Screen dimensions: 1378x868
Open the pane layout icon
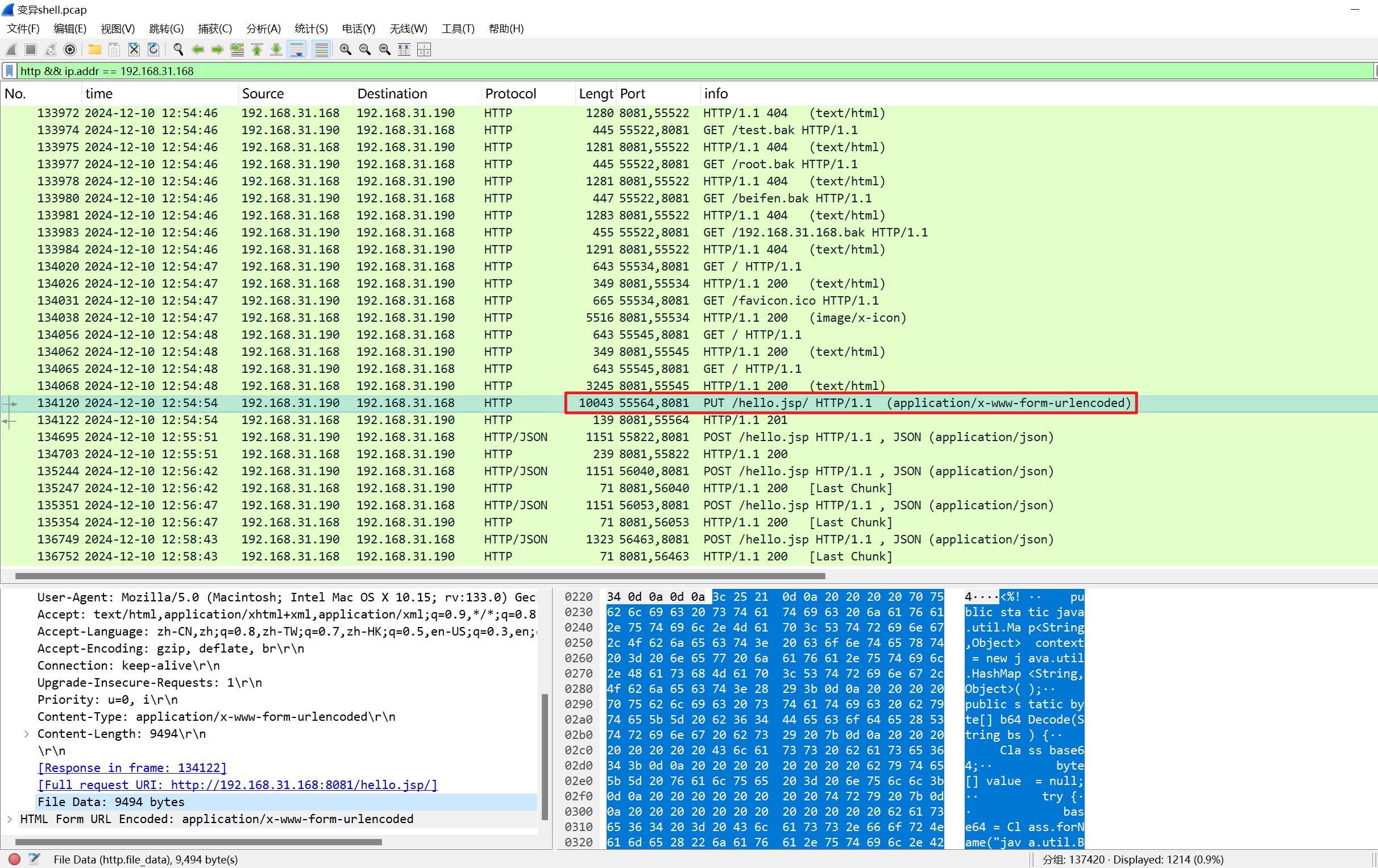tap(424, 50)
